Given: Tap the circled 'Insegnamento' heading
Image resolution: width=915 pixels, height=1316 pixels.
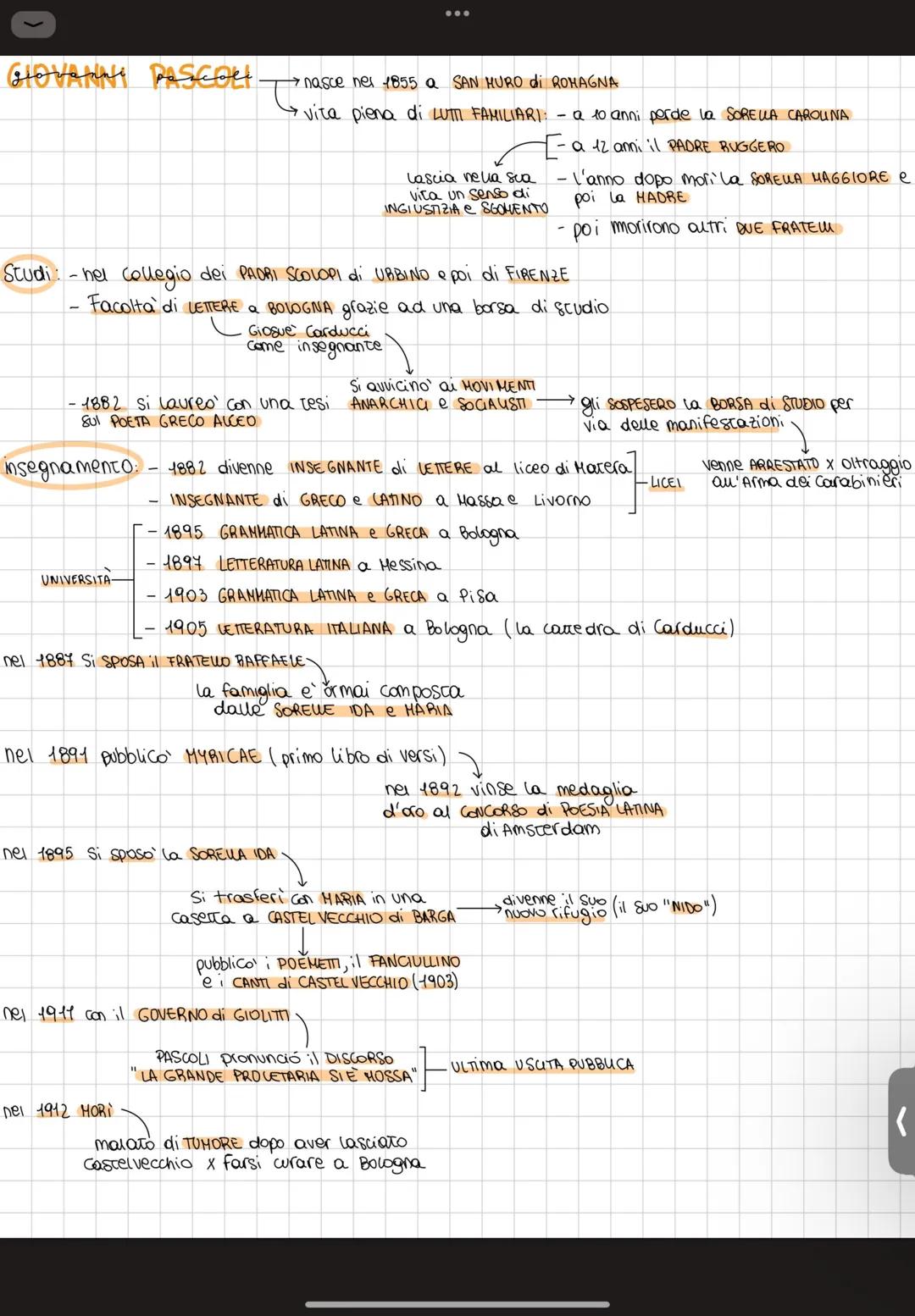Looking at the screenshot, I should point(70,467).
